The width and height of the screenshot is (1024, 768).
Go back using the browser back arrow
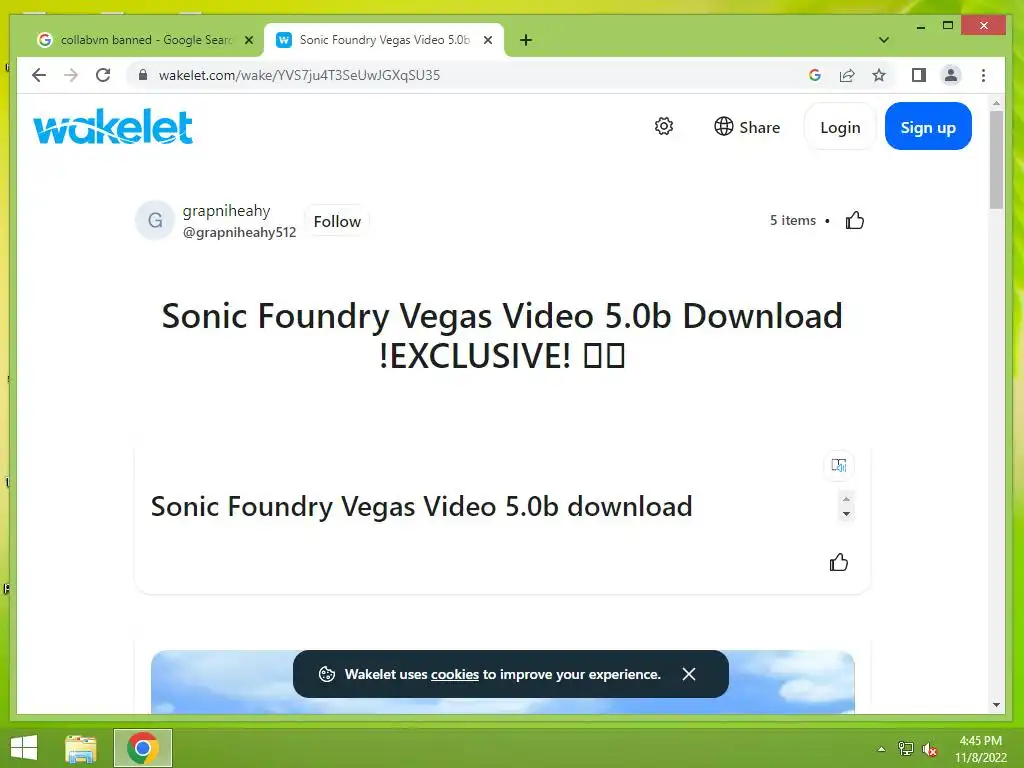point(39,75)
